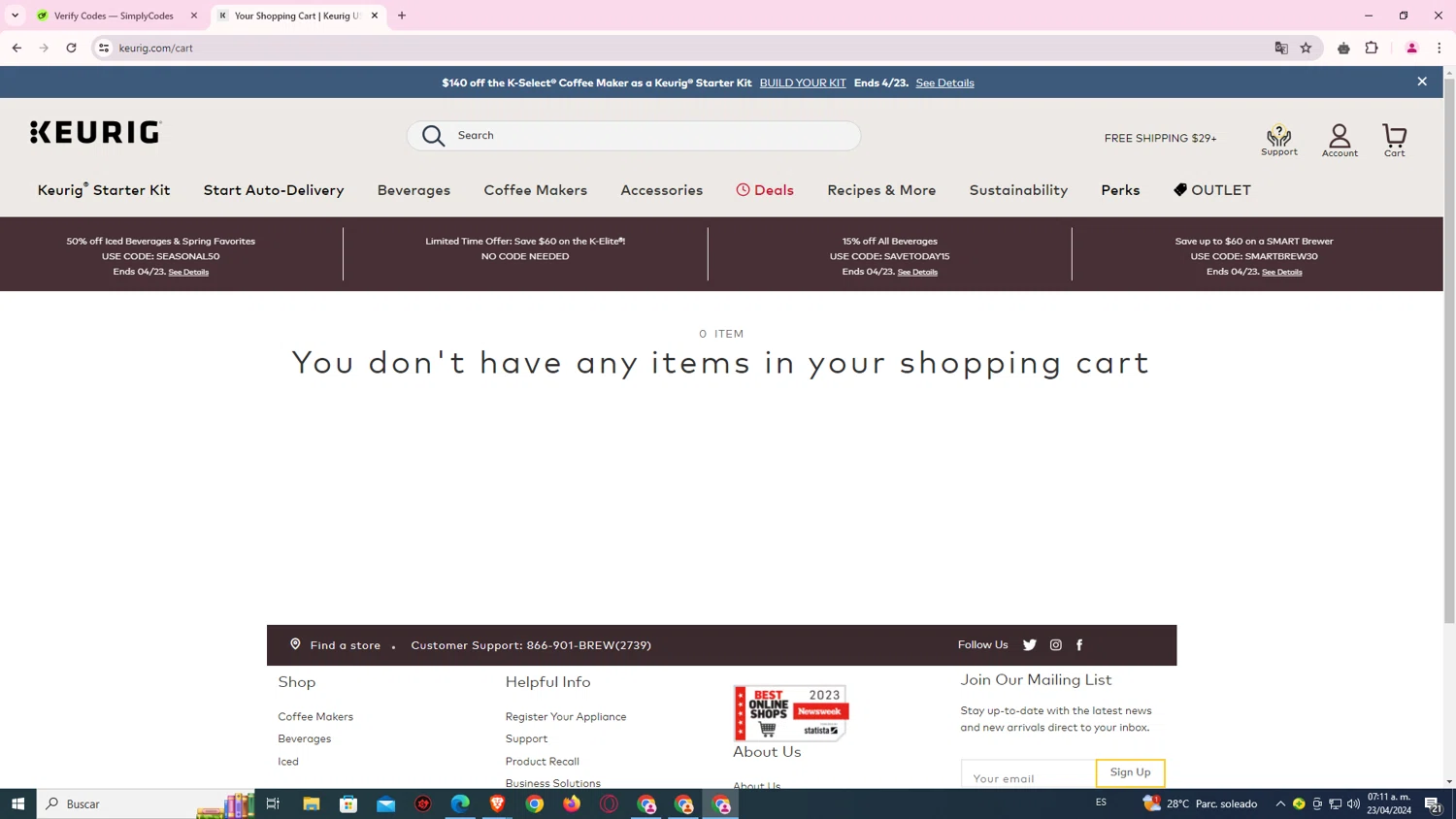Open a new browser tab
The height and width of the screenshot is (819, 1456).
(x=402, y=16)
